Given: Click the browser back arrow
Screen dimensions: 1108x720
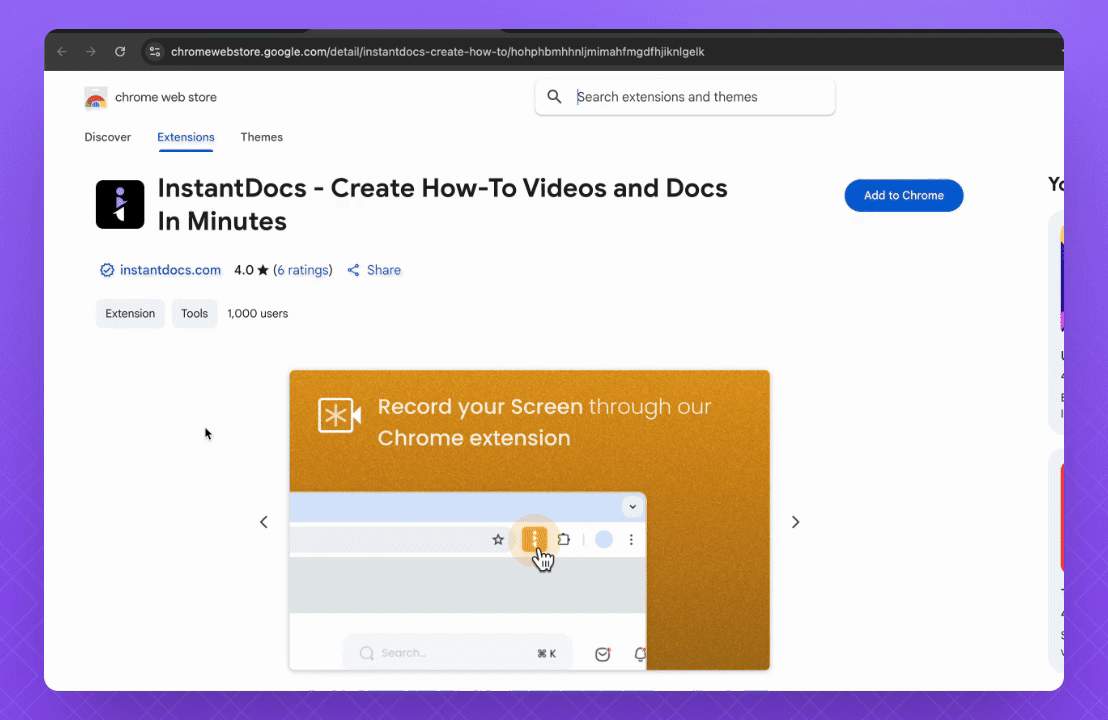Looking at the screenshot, I should point(62,51).
